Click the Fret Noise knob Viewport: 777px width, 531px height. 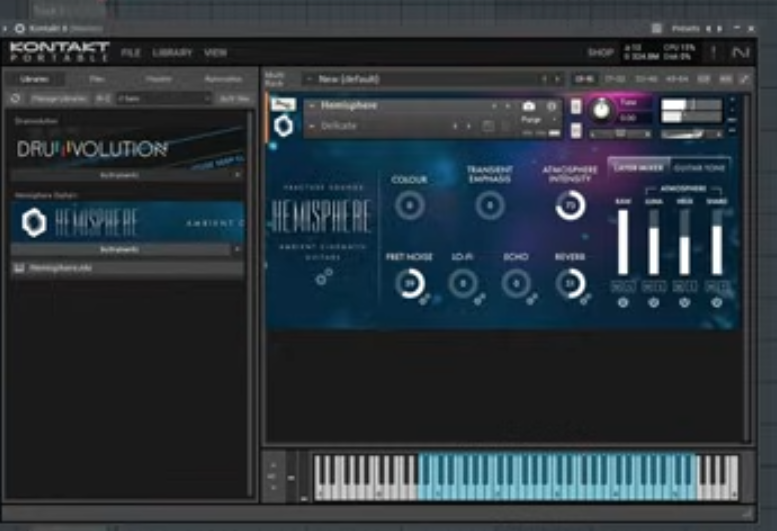[409, 283]
